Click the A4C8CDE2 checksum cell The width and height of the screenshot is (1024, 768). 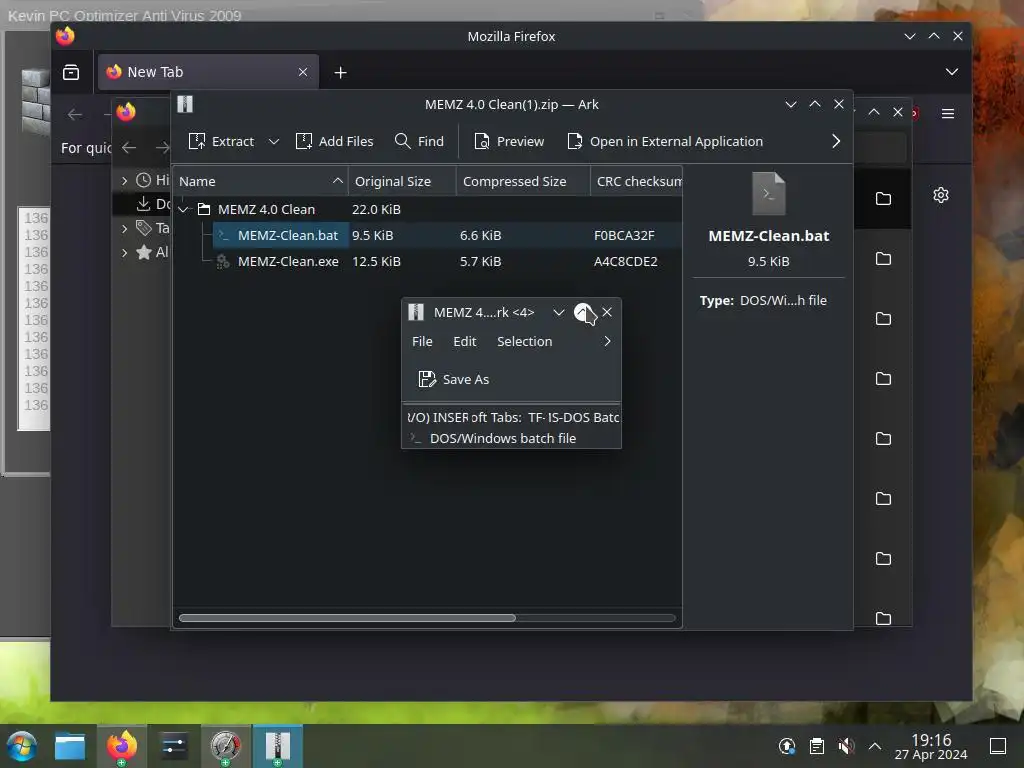click(x=625, y=261)
